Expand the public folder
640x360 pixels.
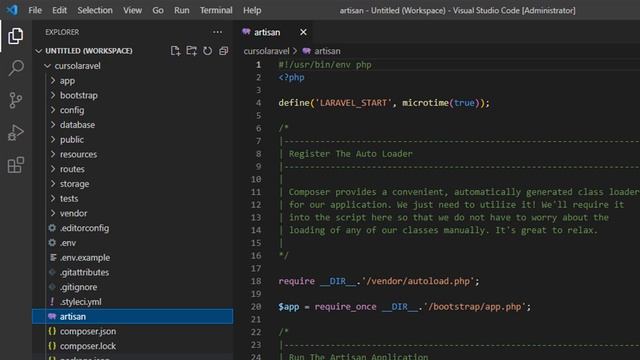pyautogui.click(x=53, y=139)
